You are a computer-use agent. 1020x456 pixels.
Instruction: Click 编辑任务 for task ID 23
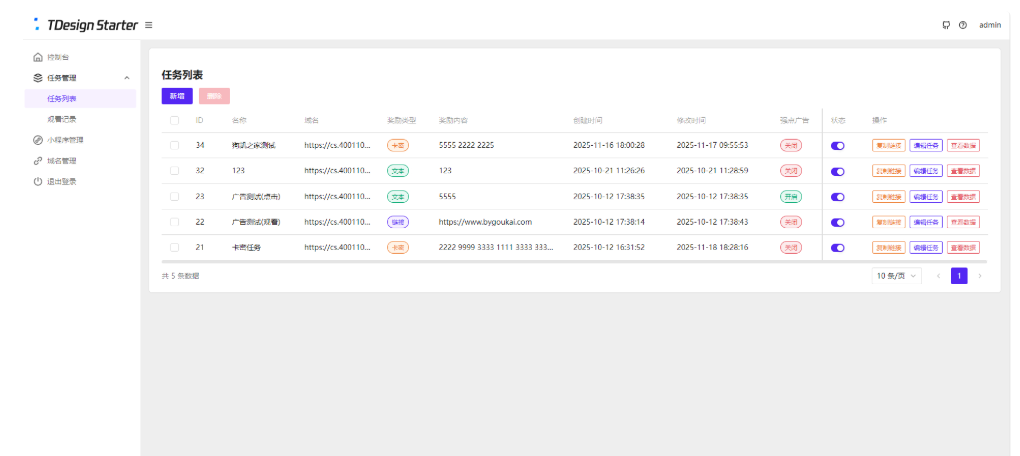[x=925, y=197]
